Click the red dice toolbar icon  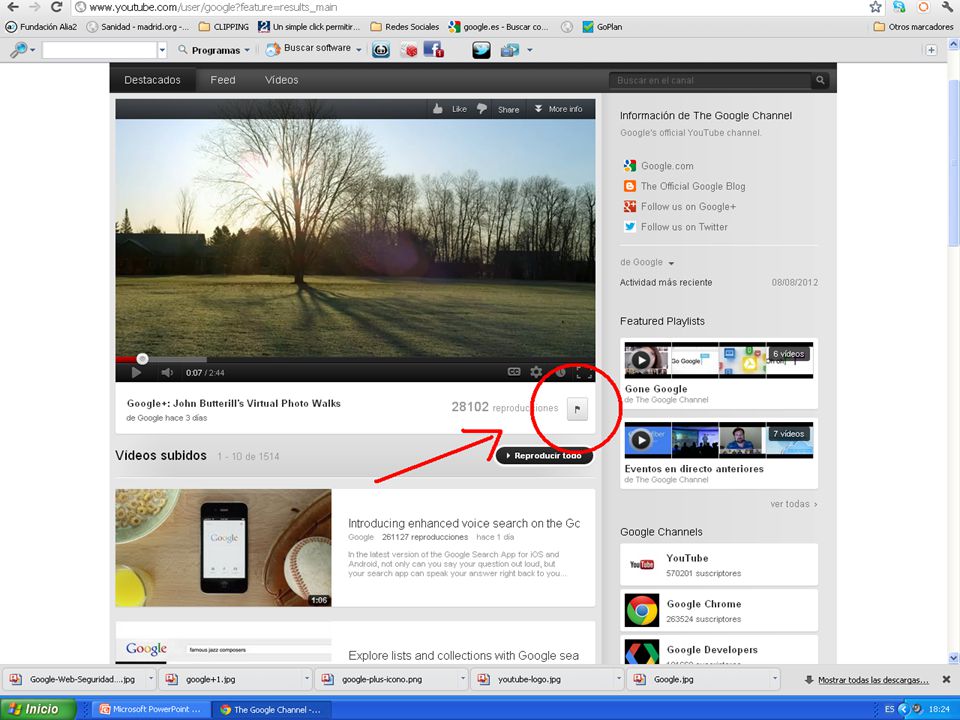pyautogui.click(x=408, y=50)
